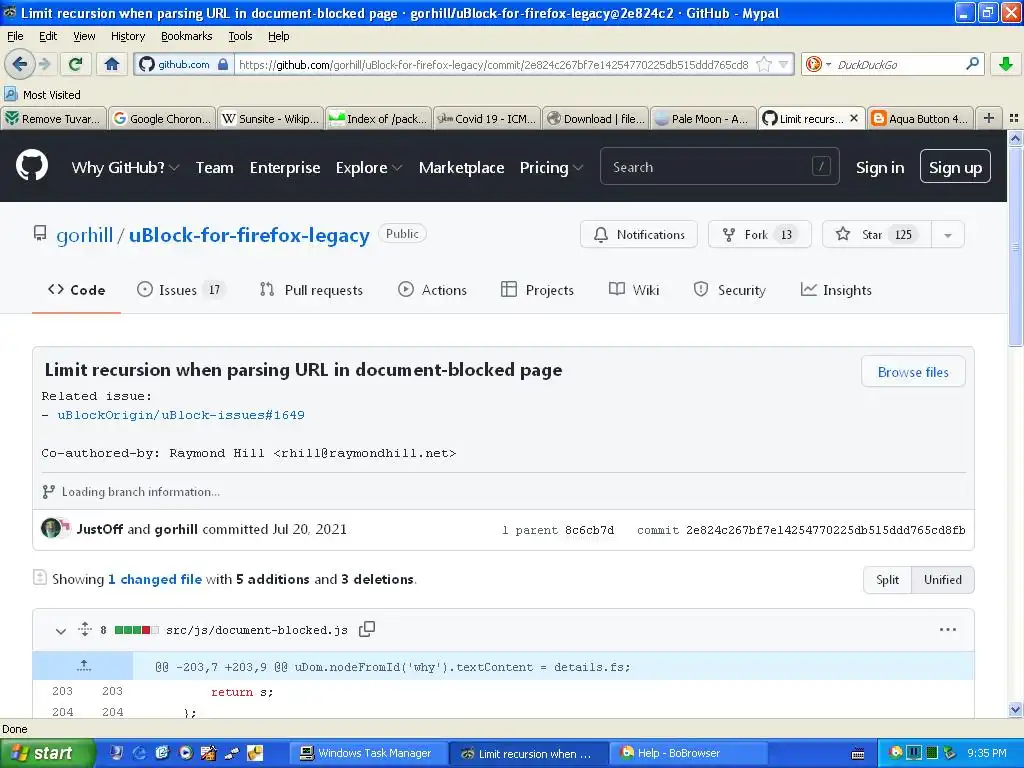Open the Bookmarks menu
1024x768 pixels.
tap(187, 36)
